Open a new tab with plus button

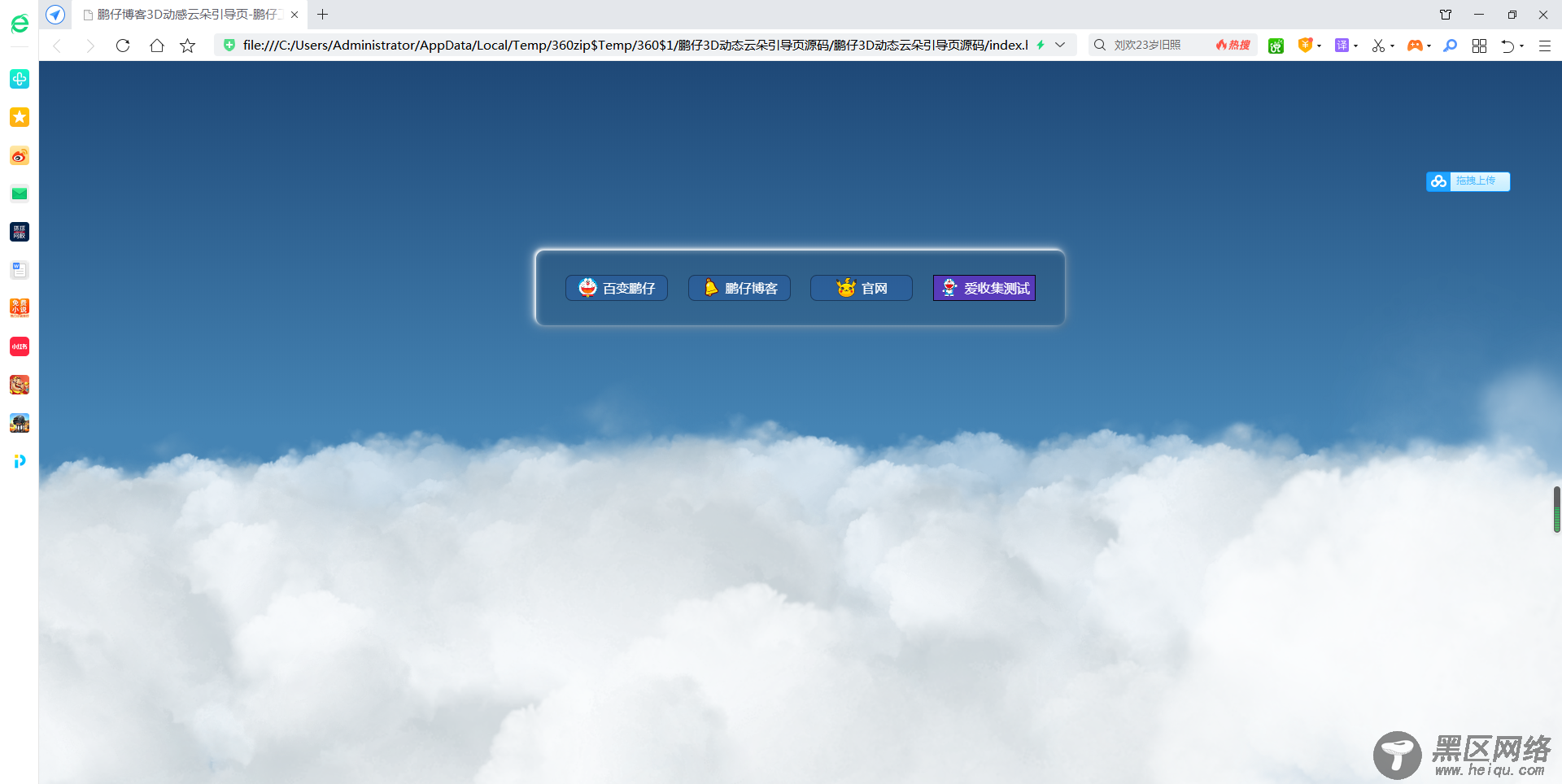pyautogui.click(x=323, y=15)
